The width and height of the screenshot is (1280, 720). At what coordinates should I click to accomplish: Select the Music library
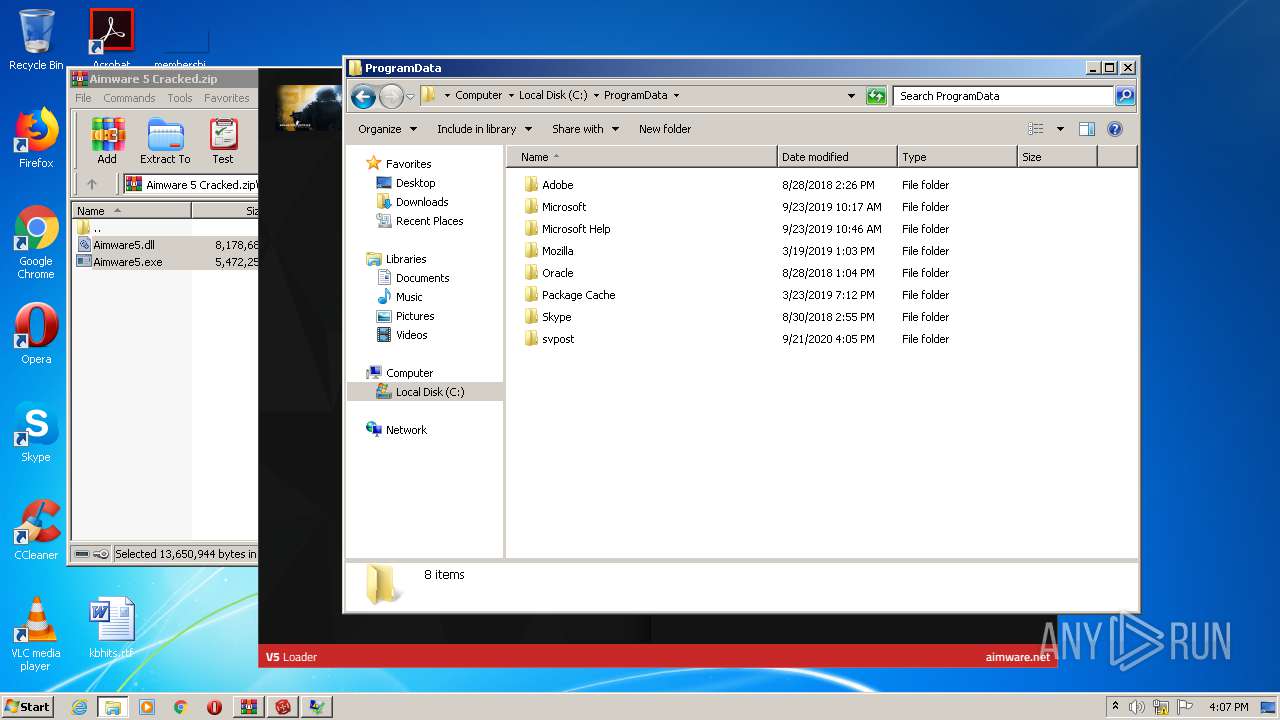[409, 297]
